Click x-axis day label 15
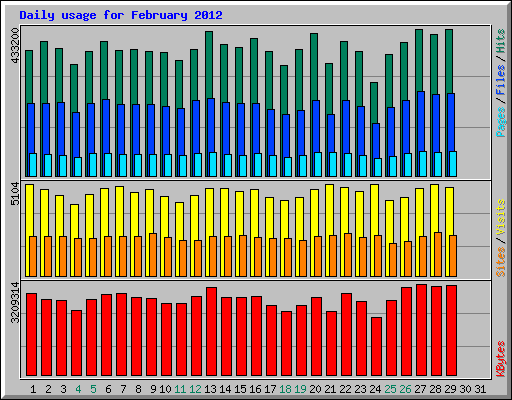The height and width of the screenshot is (400, 512). (x=240, y=389)
